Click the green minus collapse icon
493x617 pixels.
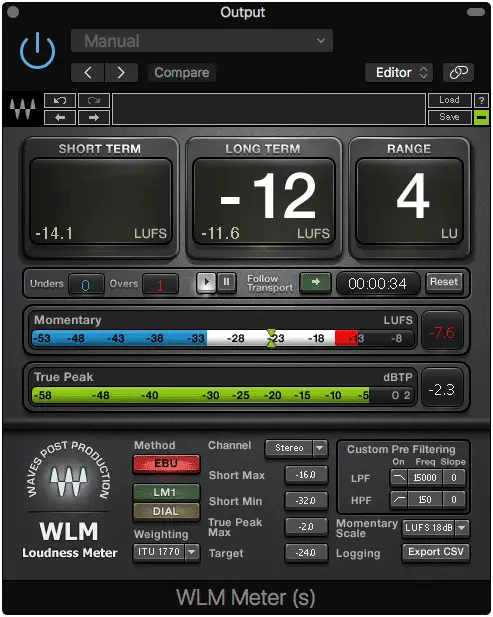tap(481, 117)
